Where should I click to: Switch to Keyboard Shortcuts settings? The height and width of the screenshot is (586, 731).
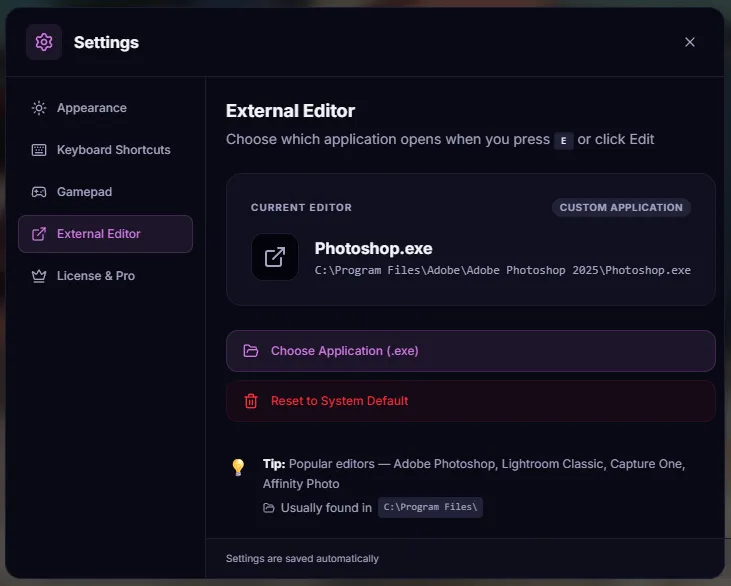105,150
